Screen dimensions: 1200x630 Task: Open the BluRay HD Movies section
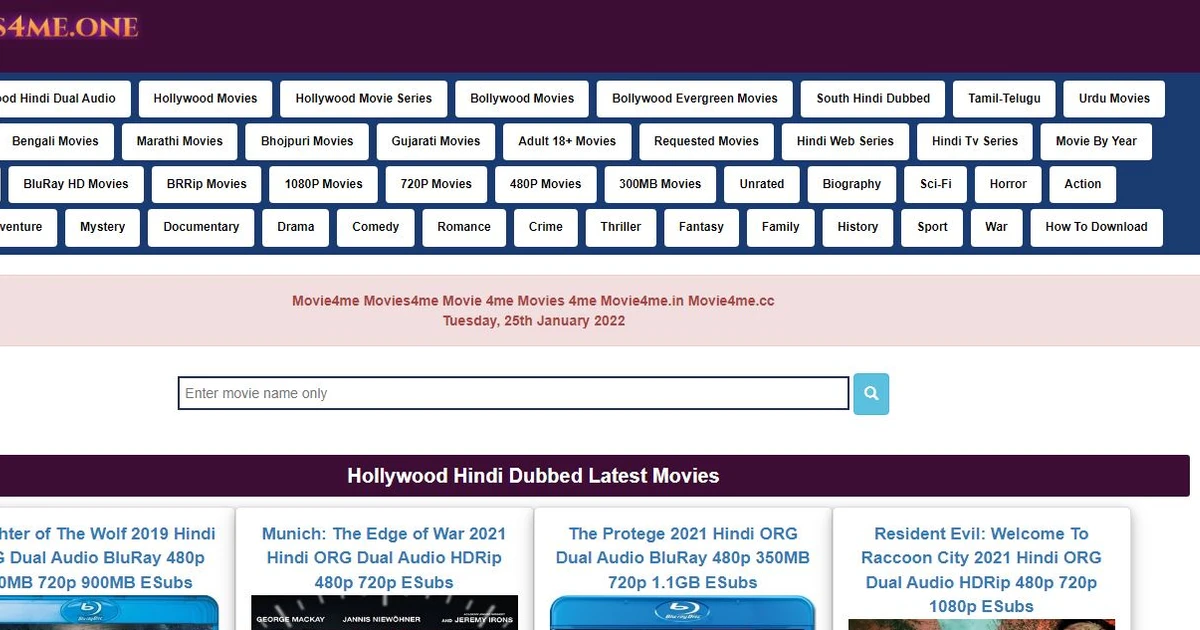click(x=75, y=184)
